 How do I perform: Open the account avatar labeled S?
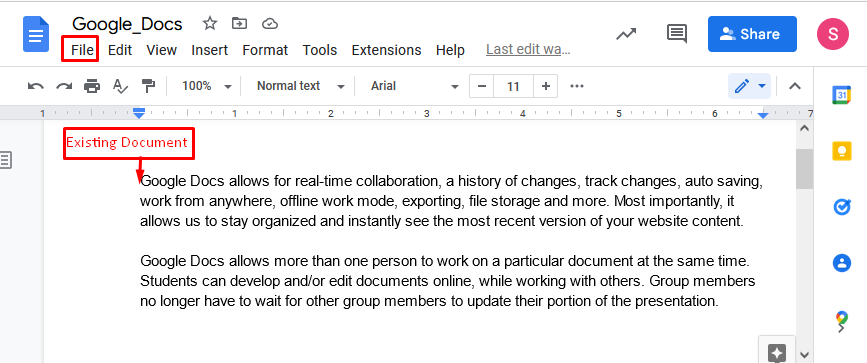(832, 34)
